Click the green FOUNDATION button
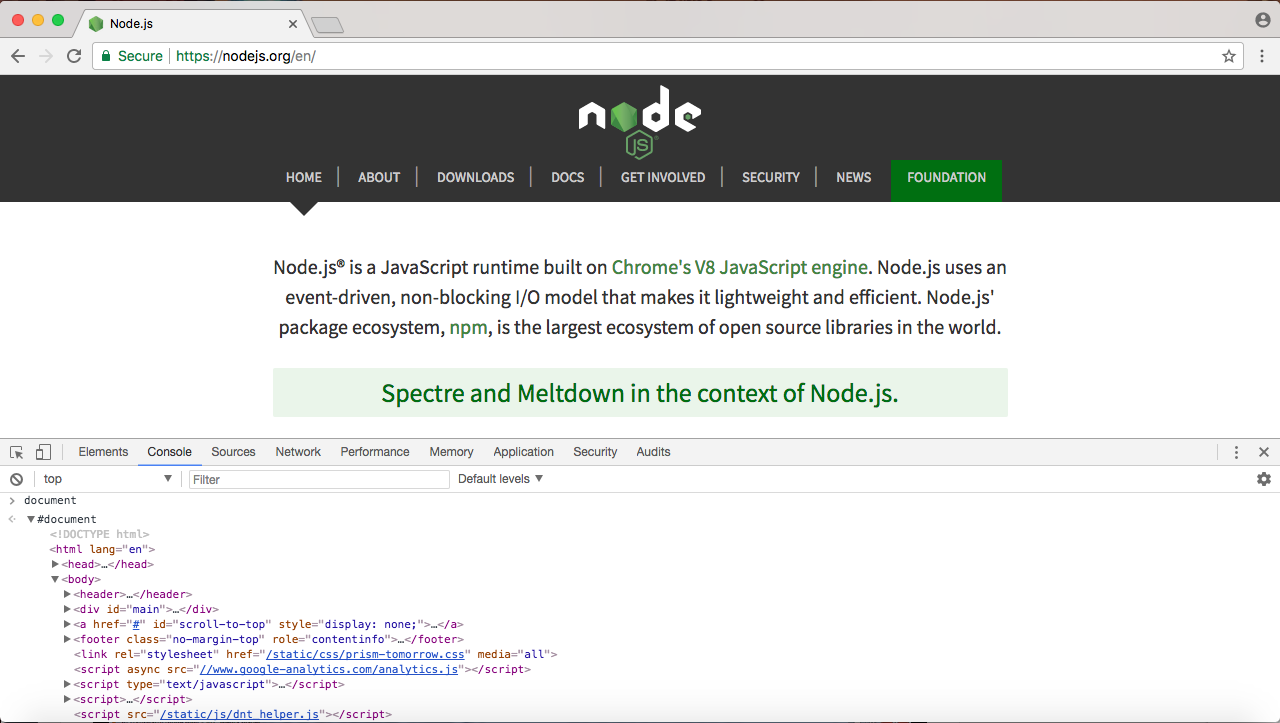 [946, 181]
